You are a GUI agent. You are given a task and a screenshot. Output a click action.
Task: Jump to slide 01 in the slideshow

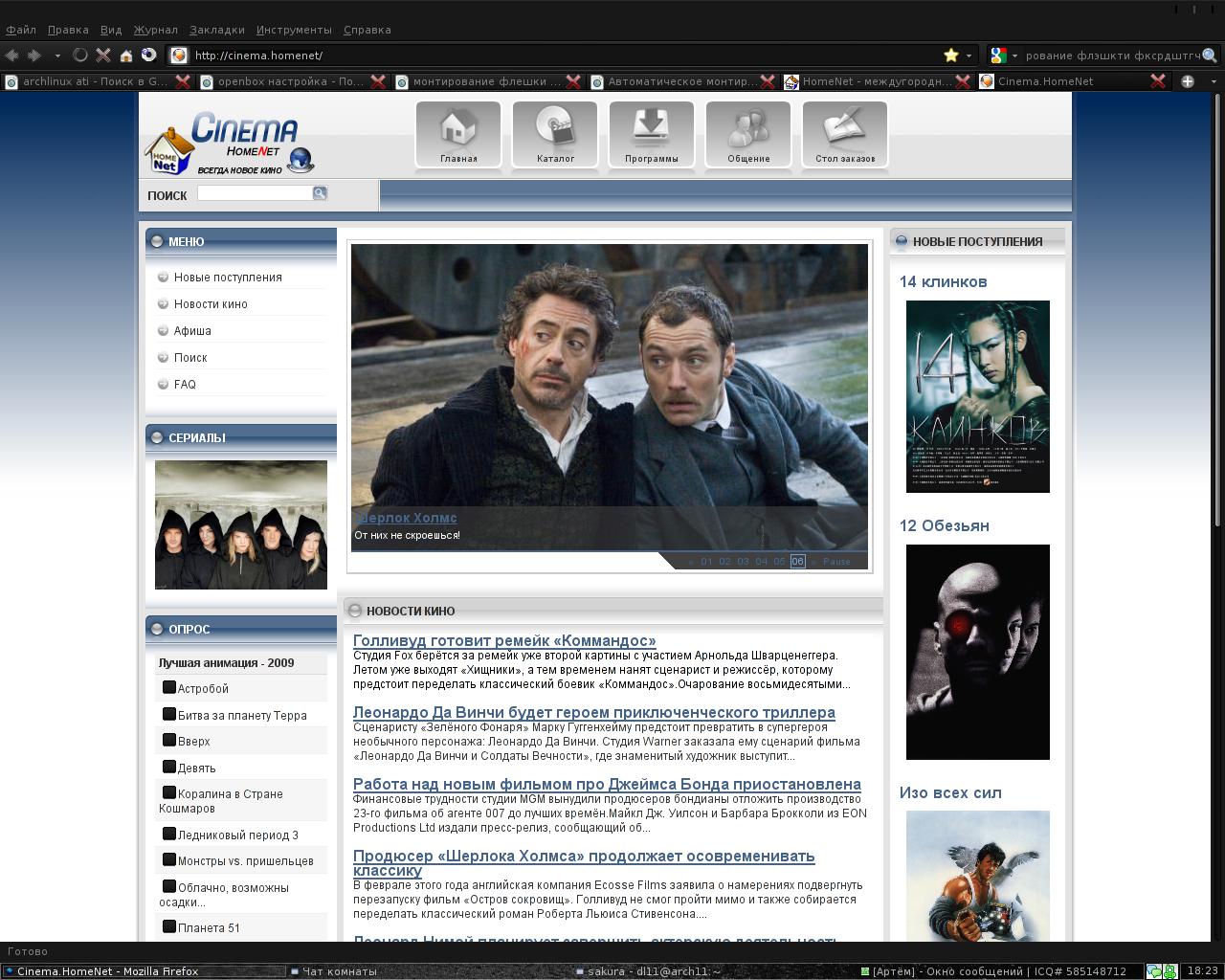[x=706, y=562]
